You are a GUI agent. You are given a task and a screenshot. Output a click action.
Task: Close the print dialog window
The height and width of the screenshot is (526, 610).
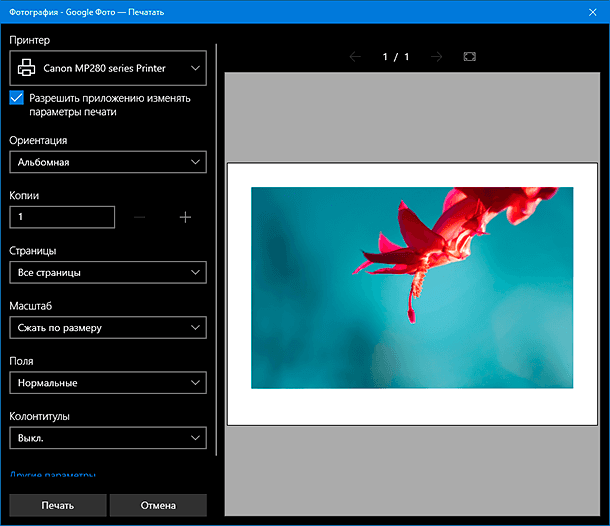point(592,12)
